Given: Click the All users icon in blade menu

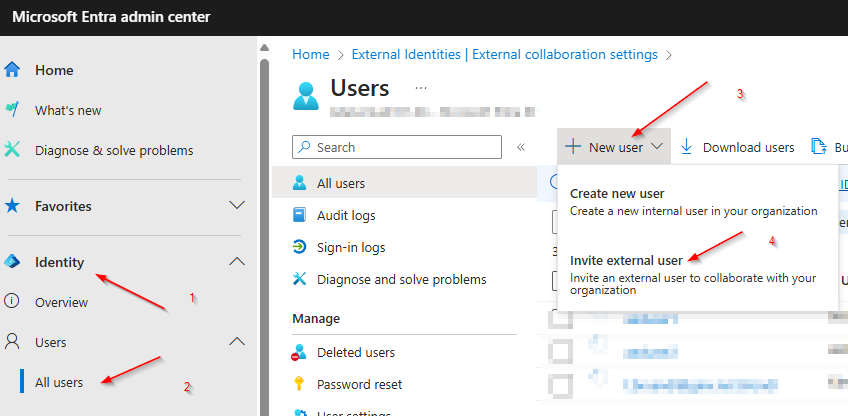Looking at the screenshot, I should 299,183.
